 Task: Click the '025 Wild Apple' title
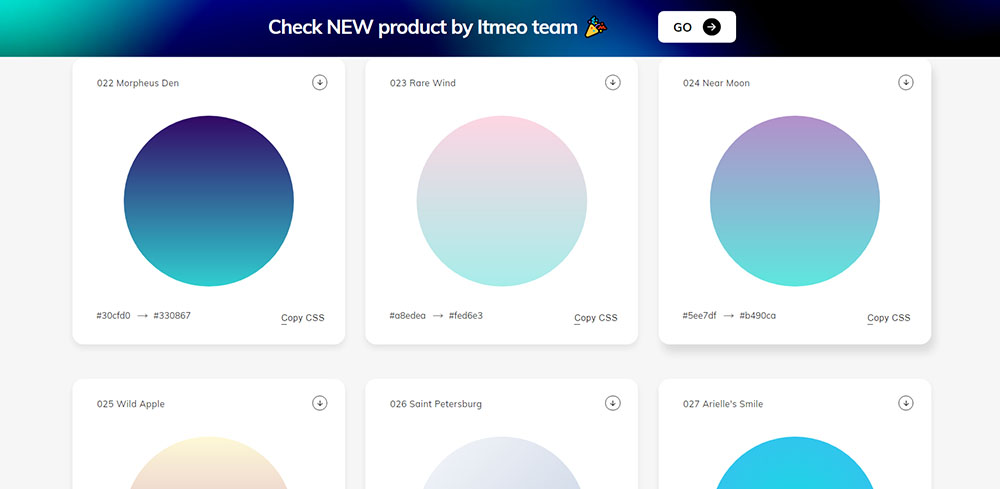pos(131,404)
